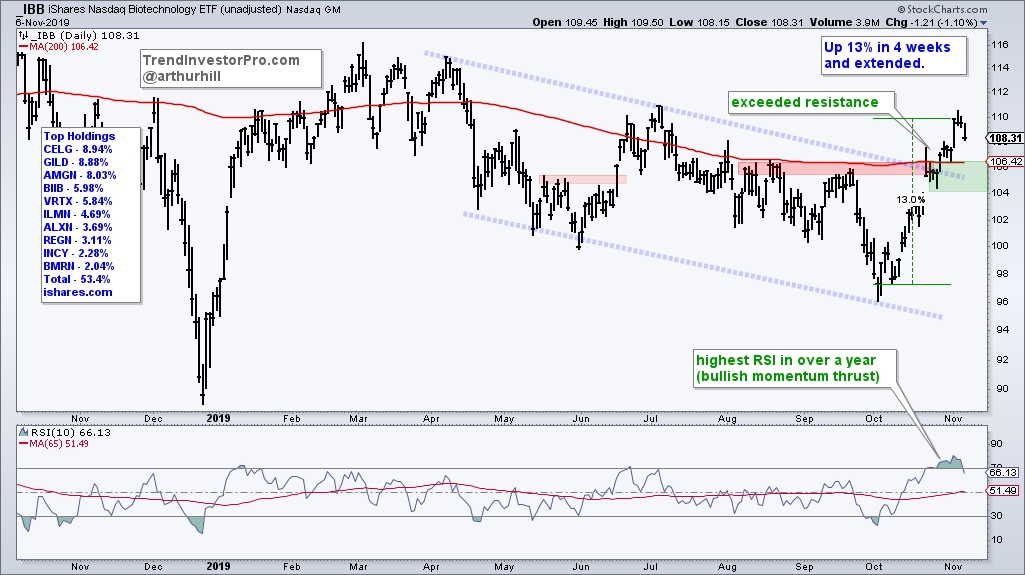Click the 'Chg -1.21 (-1.10%)' value

[931, 22]
